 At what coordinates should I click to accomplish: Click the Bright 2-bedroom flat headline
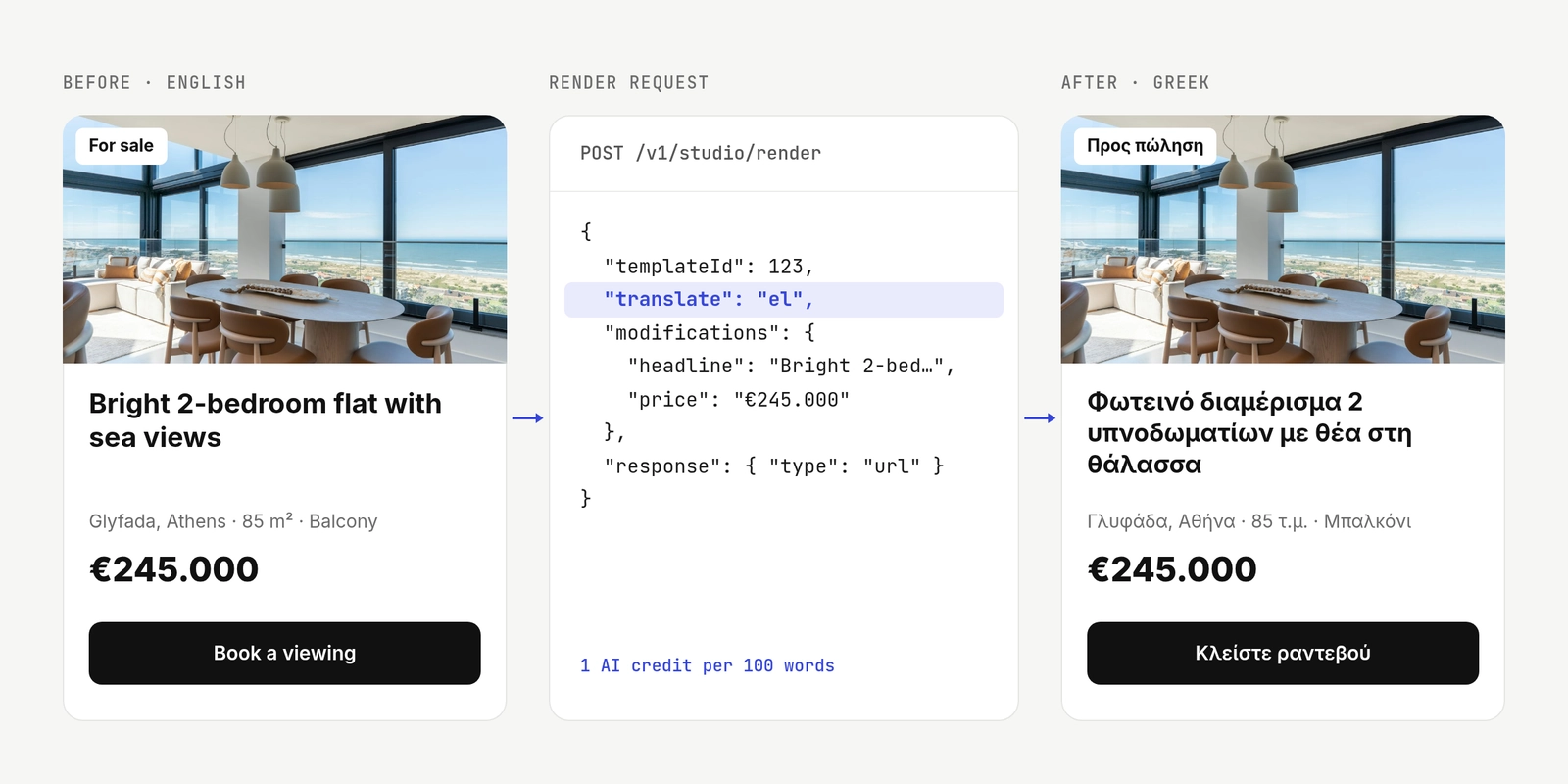click(266, 420)
